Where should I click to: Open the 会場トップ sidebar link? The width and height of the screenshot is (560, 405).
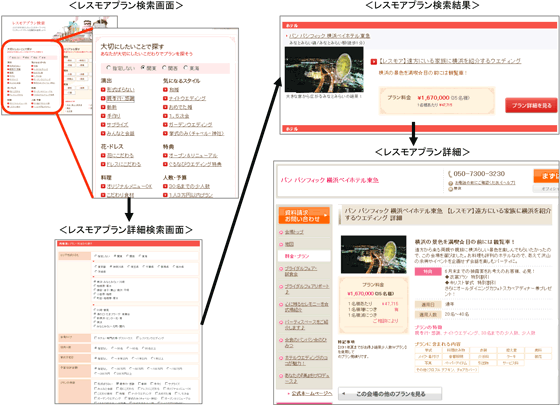coord(294,232)
